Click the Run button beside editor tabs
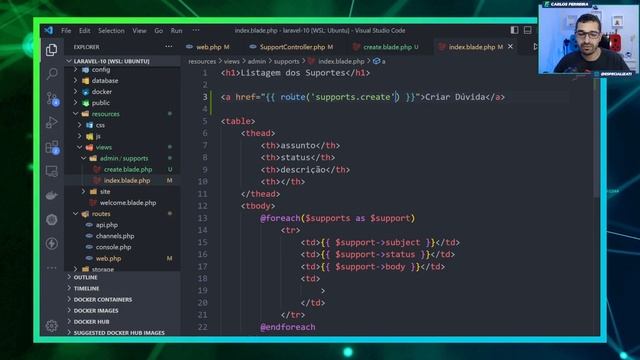640x360 pixels. click(535, 47)
